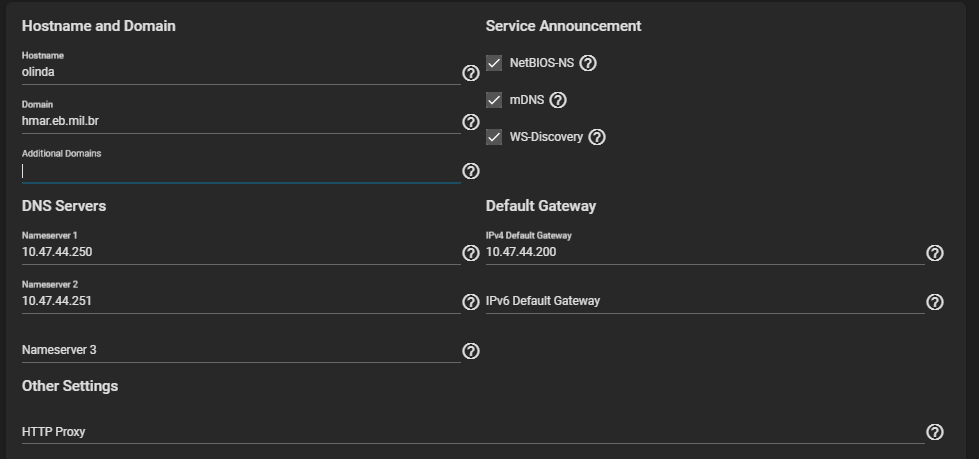Show help for Nameserver 3
This screenshot has height=459, width=979.
(x=471, y=351)
